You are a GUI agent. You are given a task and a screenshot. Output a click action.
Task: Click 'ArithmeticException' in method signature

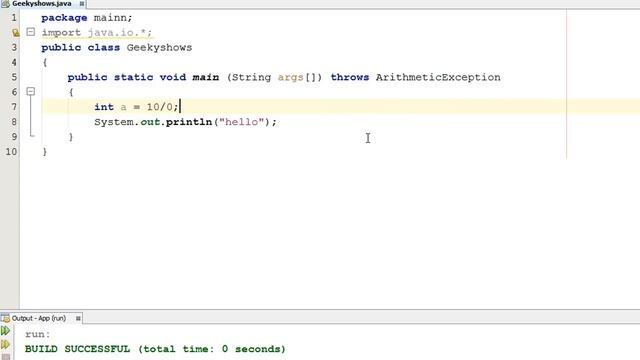point(438,77)
